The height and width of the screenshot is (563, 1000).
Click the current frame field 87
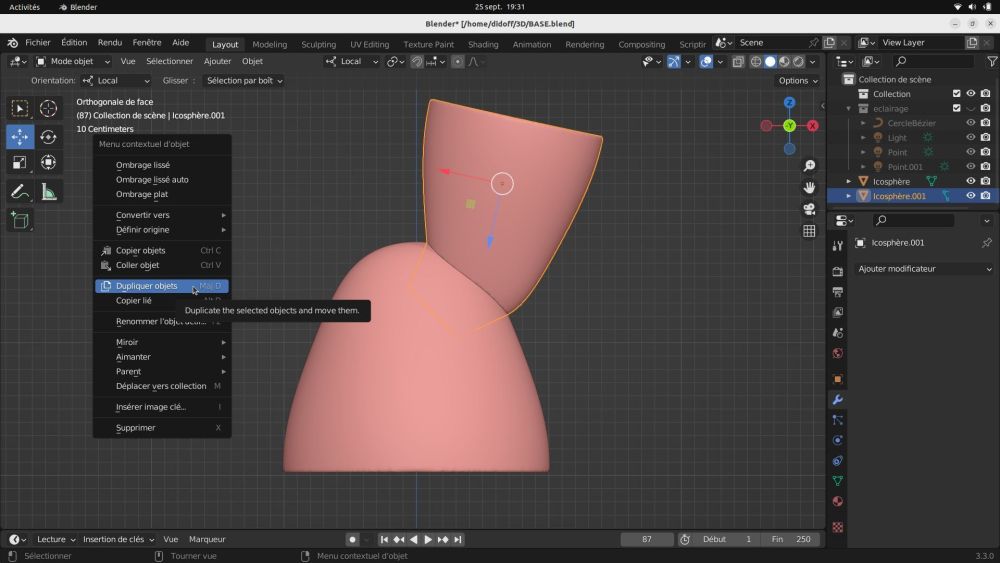point(646,539)
